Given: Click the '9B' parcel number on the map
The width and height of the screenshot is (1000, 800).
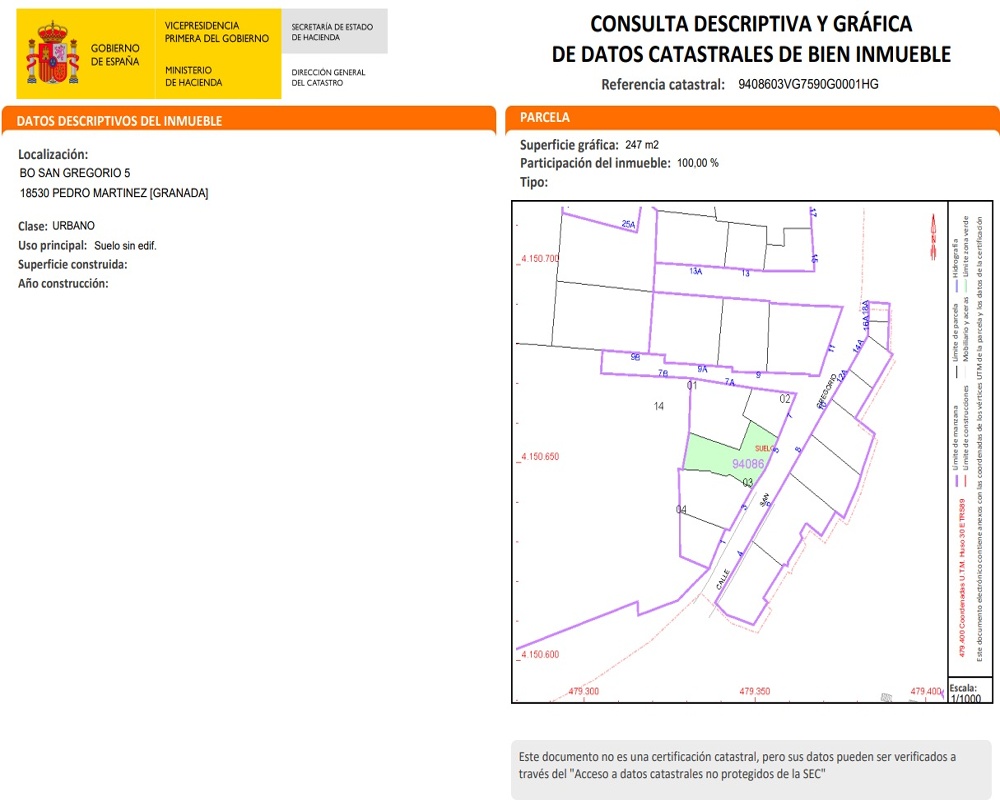Looking at the screenshot, I should click(635, 357).
